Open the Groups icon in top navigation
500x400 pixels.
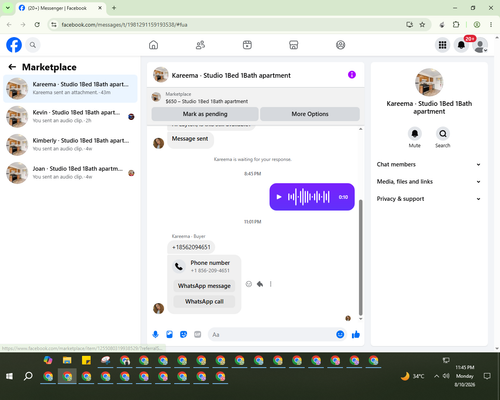coord(340,45)
